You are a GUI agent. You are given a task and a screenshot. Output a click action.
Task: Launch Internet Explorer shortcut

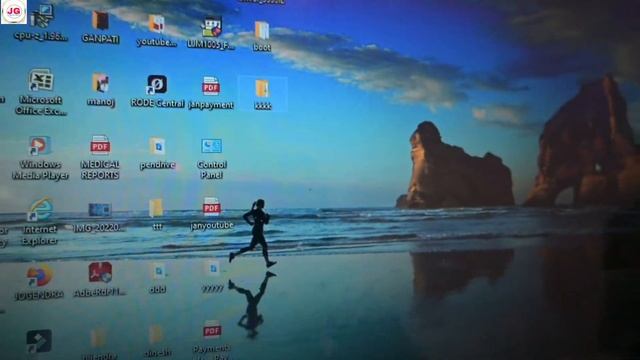coord(40,222)
